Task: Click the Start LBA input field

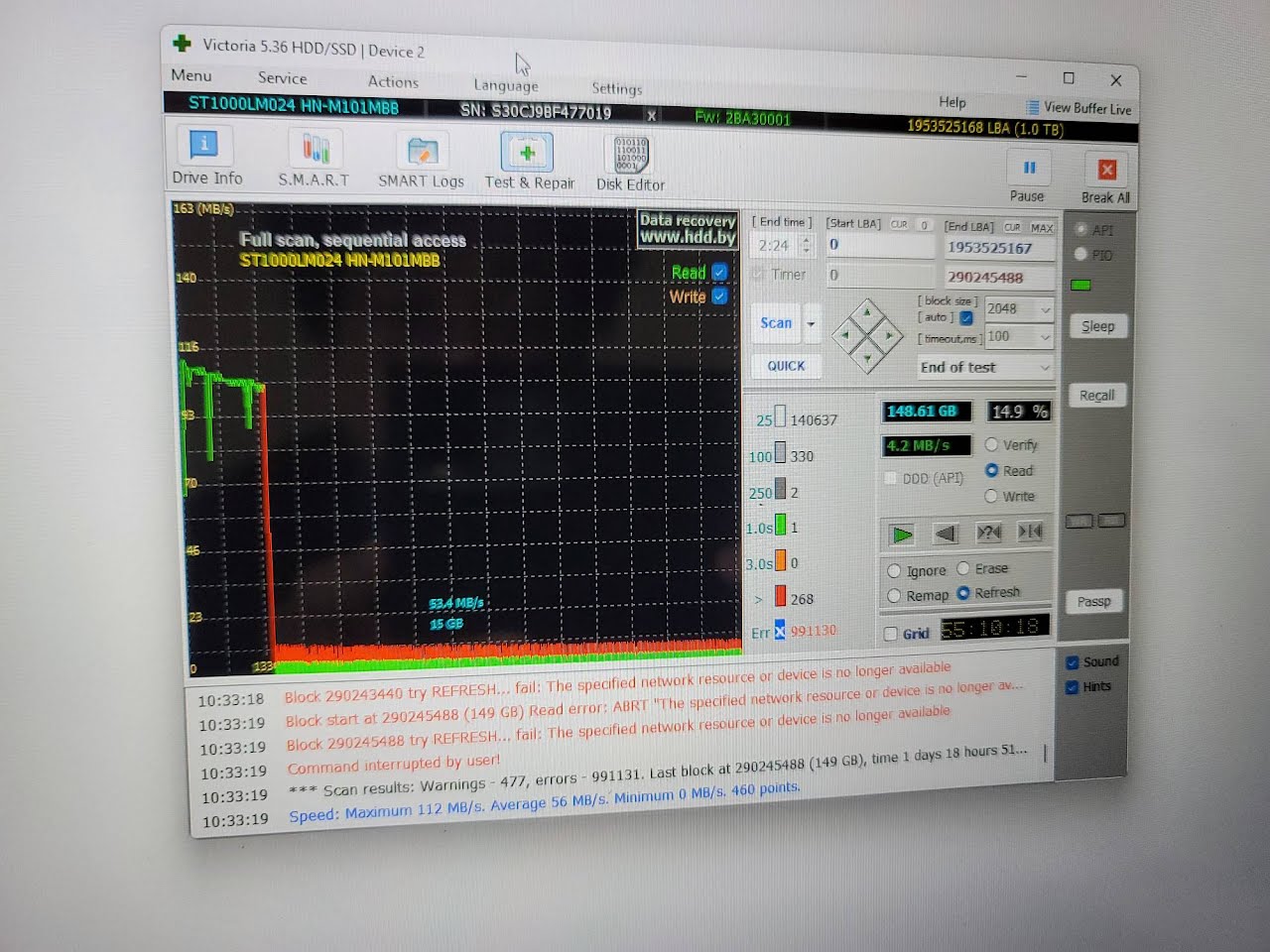Action: tap(880, 245)
